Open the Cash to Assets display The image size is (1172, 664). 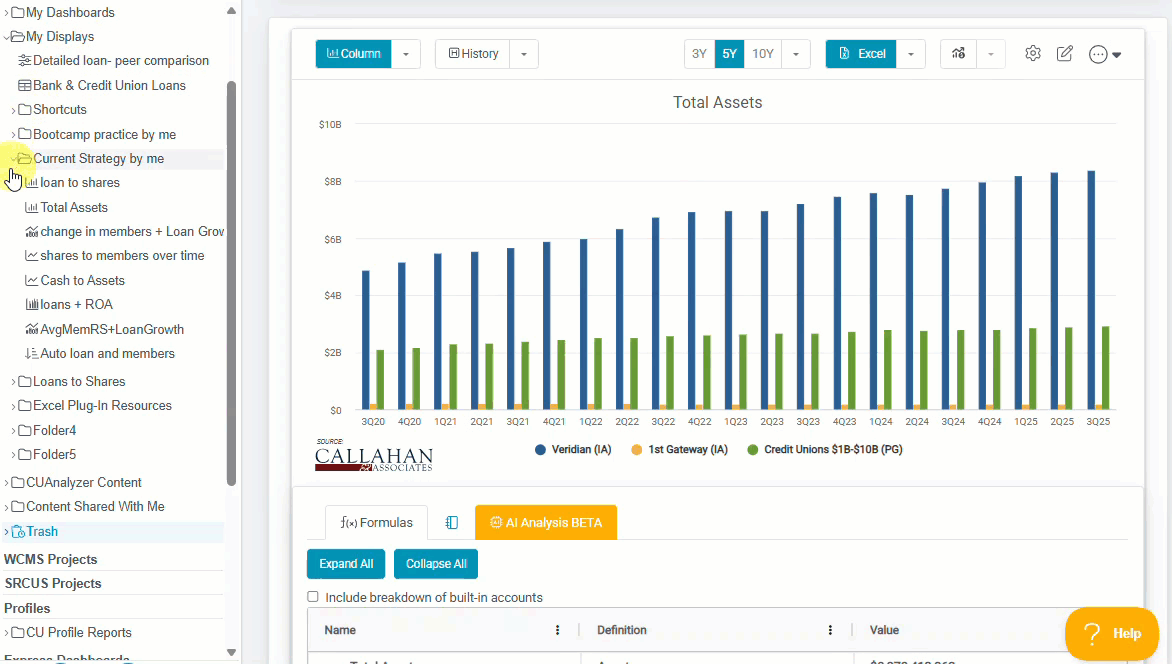coord(82,280)
